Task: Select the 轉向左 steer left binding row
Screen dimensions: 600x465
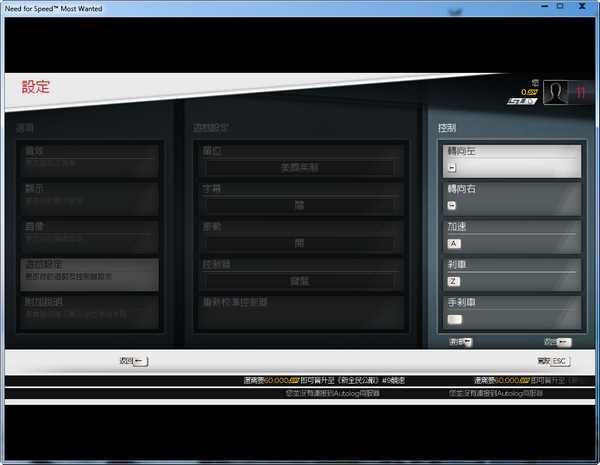Action: [x=512, y=161]
